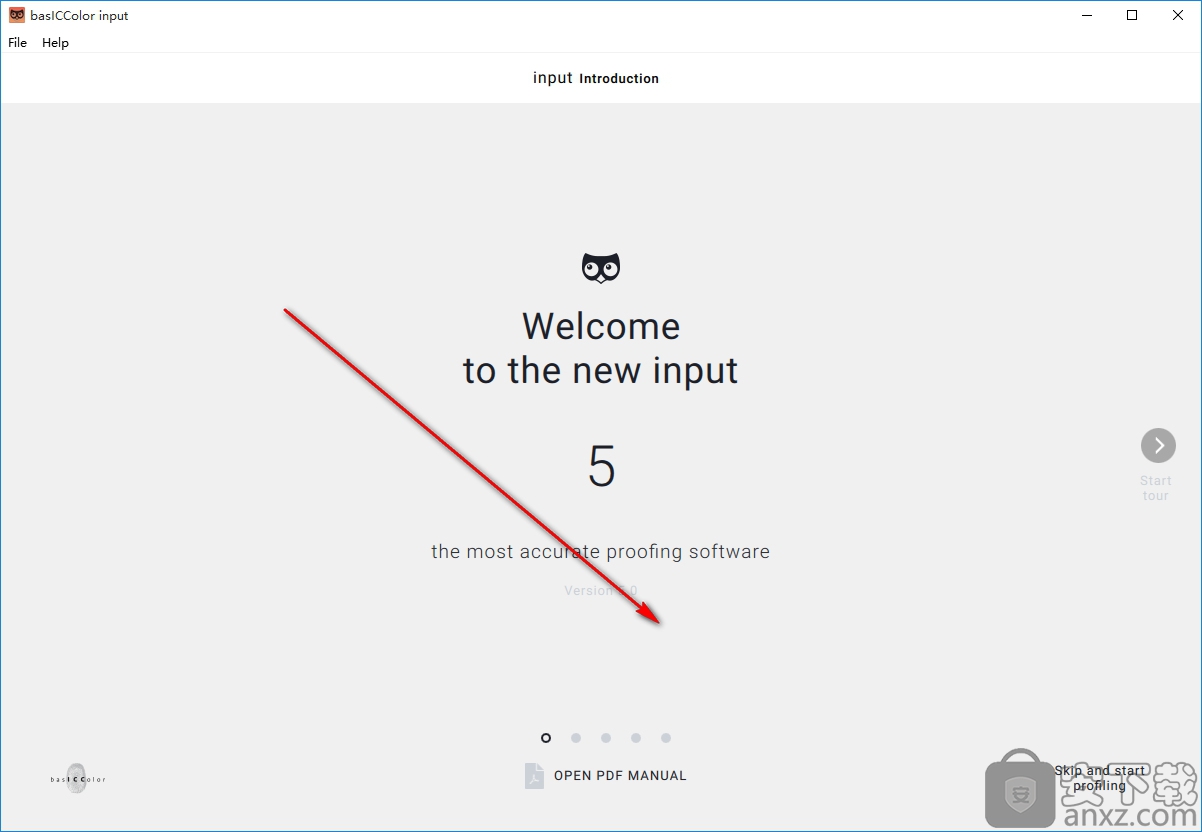
Task: Click the Version label text
Action: (x=601, y=591)
